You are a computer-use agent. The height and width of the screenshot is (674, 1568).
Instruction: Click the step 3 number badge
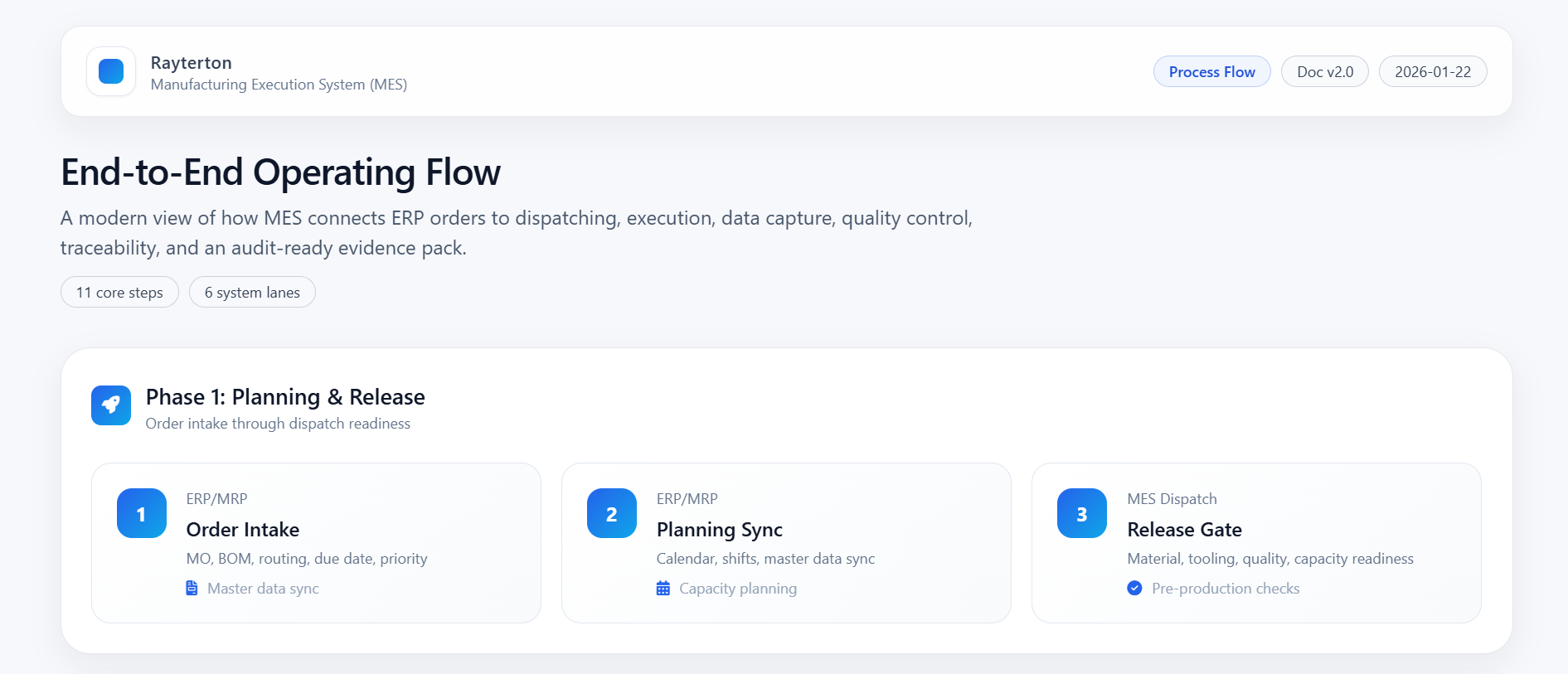[x=1082, y=513]
